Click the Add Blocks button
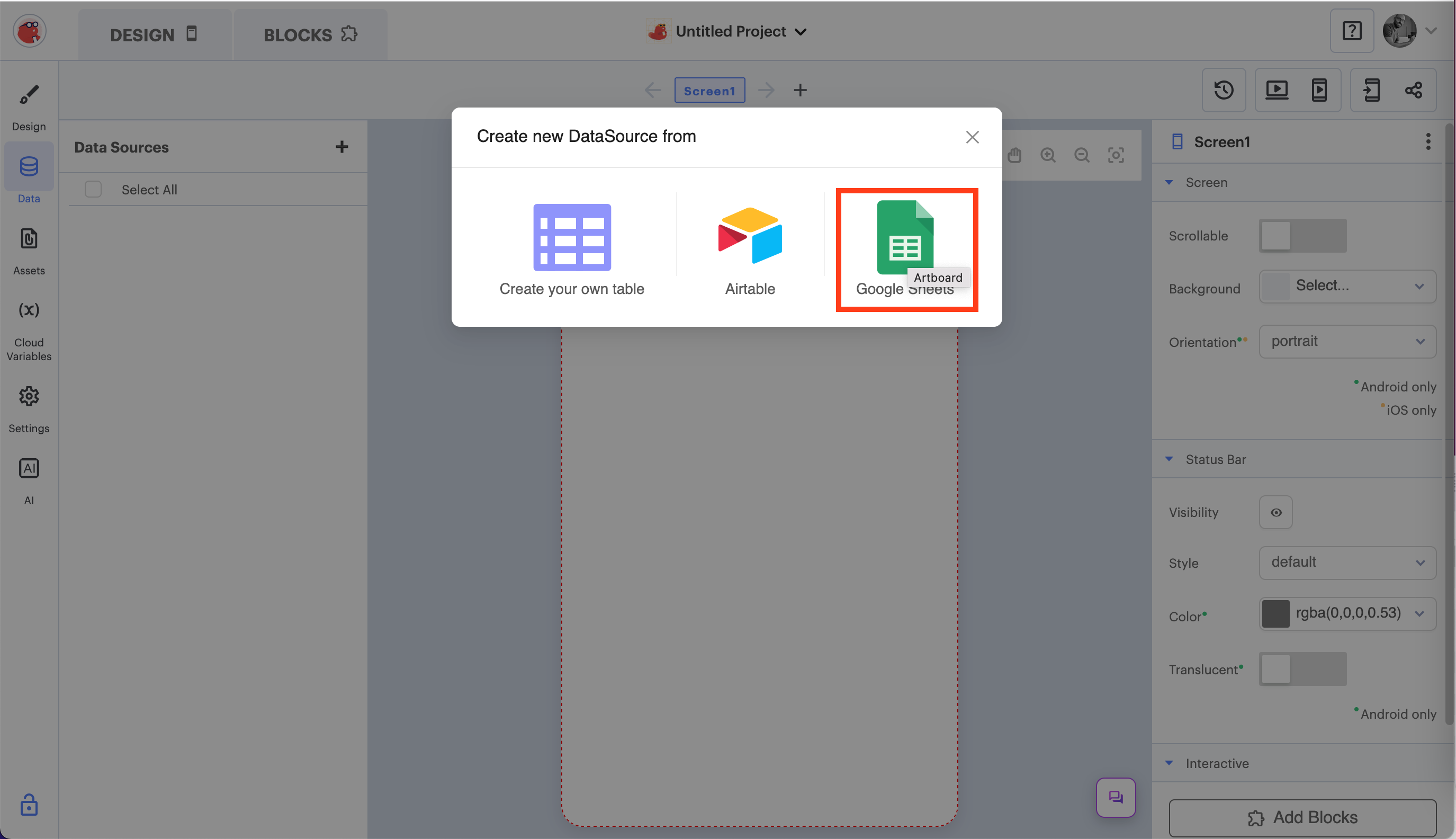 tap(1302, 817)
